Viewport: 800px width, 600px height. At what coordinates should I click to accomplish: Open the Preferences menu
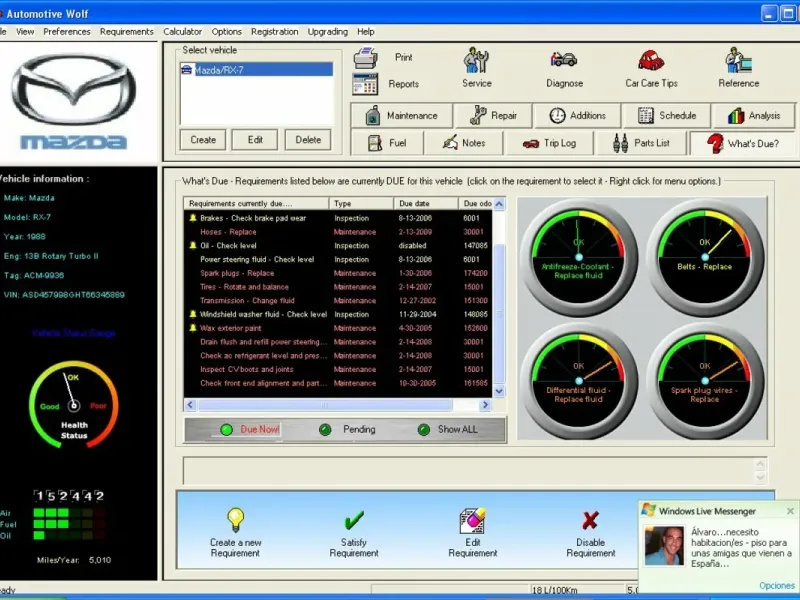tap(67, 32)
